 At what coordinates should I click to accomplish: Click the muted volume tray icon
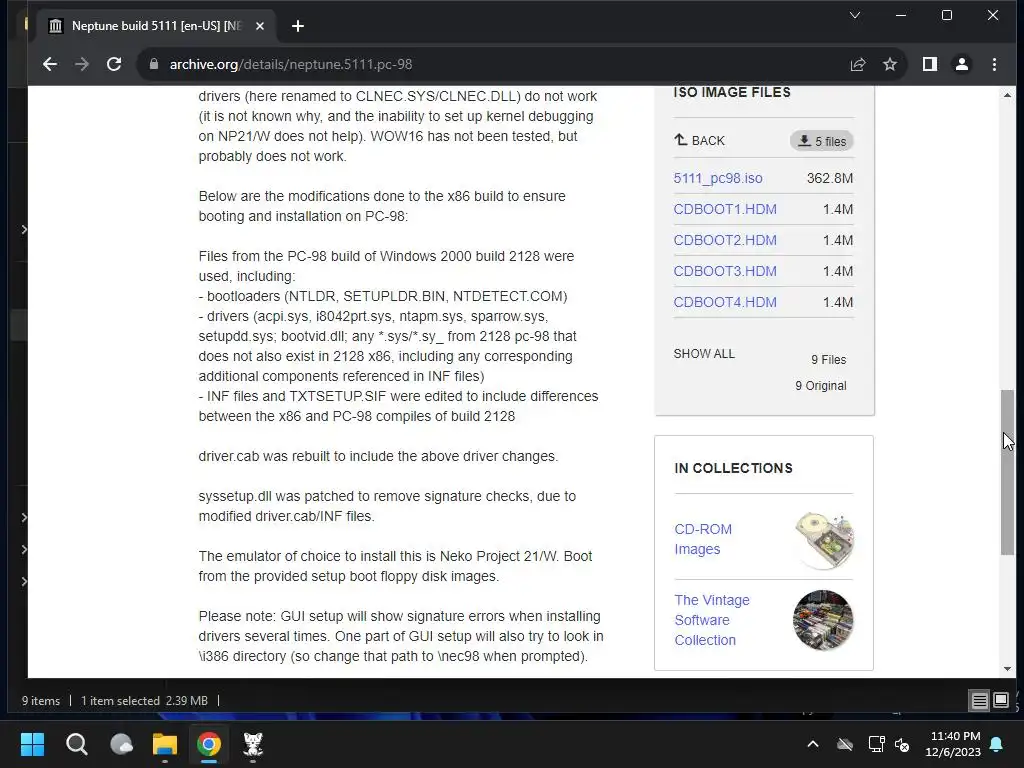point(903,744)
